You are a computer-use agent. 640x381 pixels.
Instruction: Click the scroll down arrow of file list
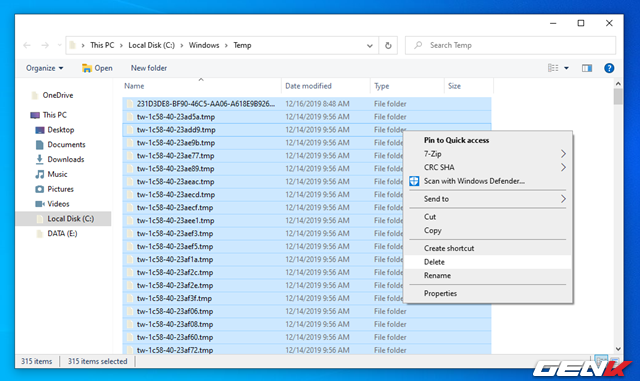tap(618, 349)
